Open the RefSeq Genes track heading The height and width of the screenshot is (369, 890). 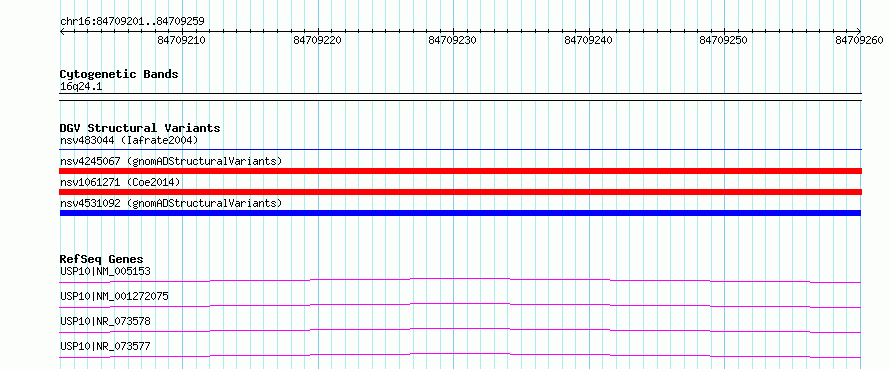(x=102, y=259)
